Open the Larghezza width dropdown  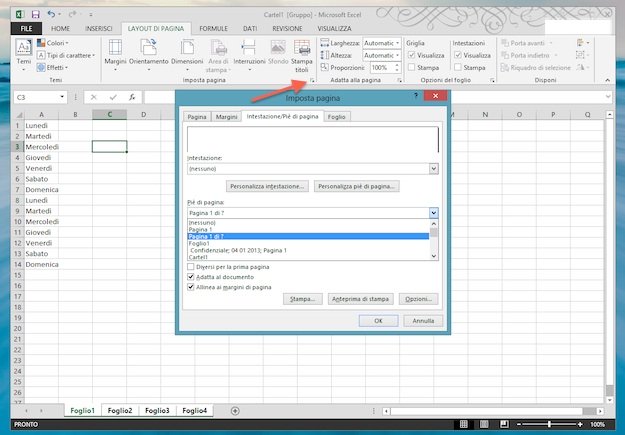coord(398,43)
